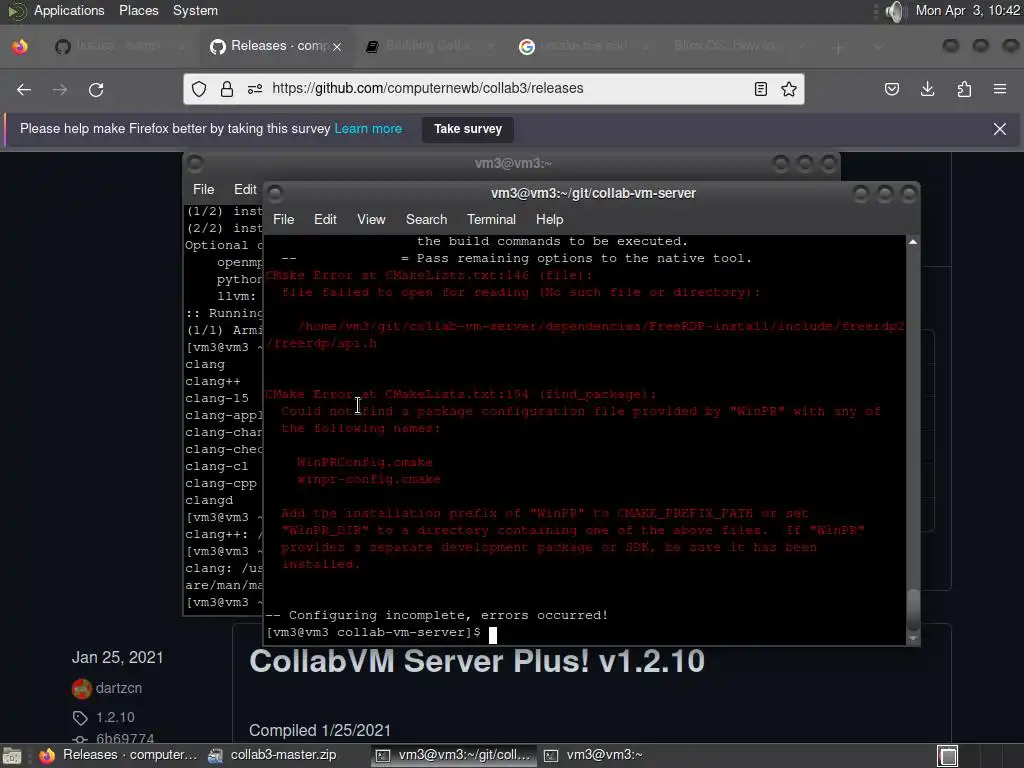Viewport: 1024px width, 768px height.
Task: Close the Releases tab with its X
Action: [337, 47]
